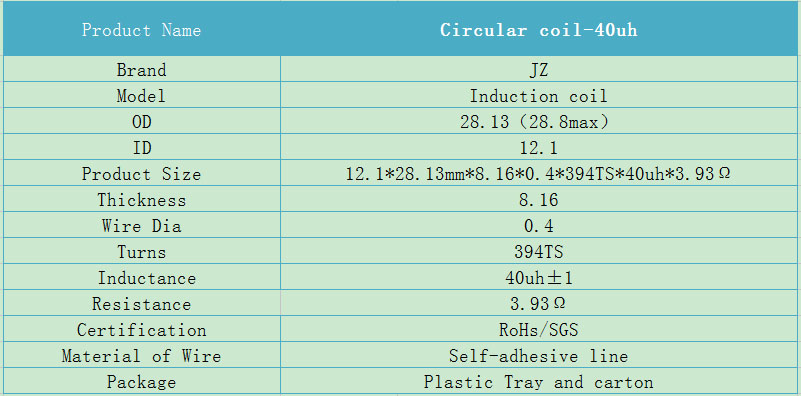The width and height of the screenshot is (801, 396).
Task: Select the Product Size label cell
Action: tap(142, 174)
